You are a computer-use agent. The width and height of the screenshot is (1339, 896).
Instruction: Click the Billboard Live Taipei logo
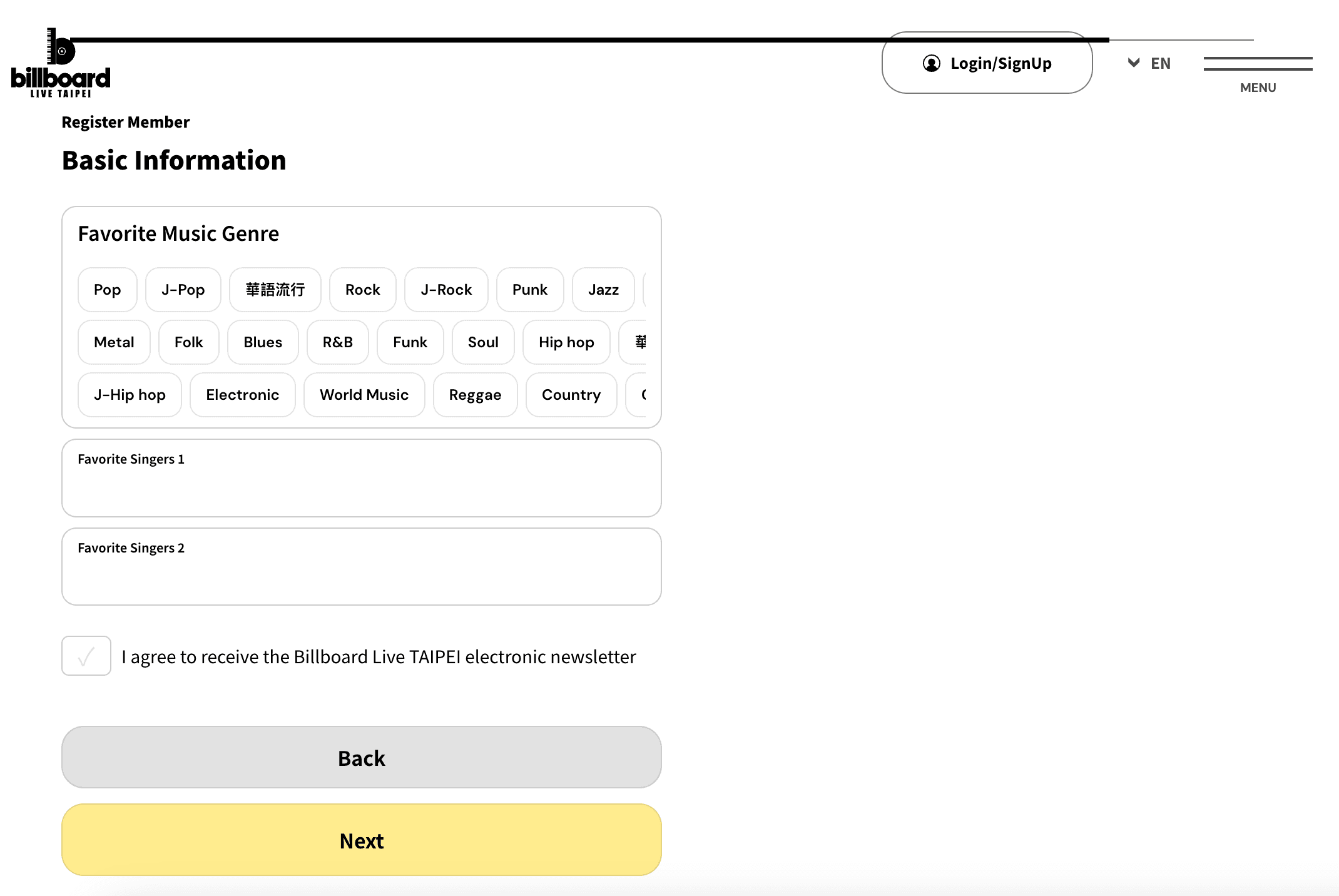click(x=61, y=63)
